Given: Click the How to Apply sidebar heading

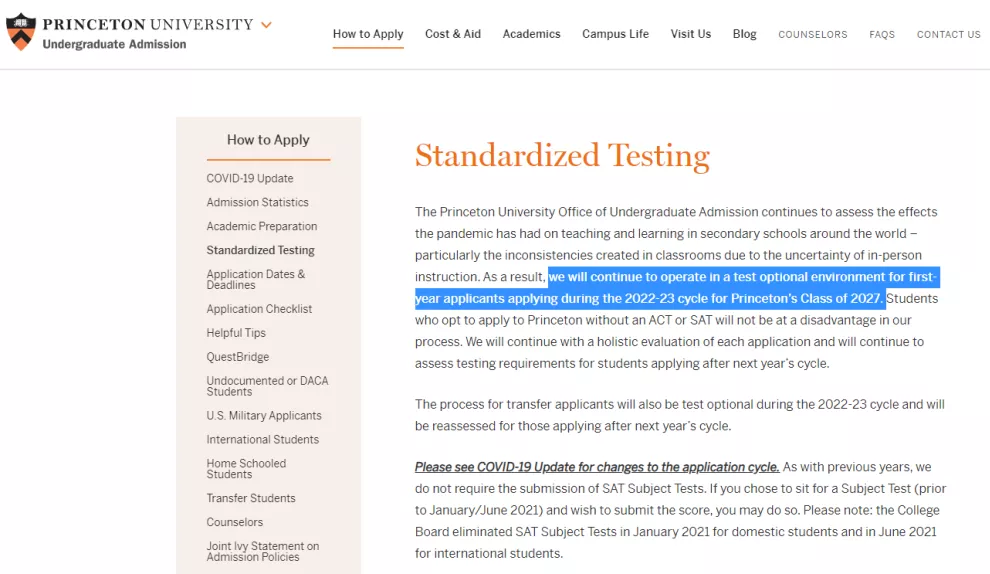Looking at the screenshot, I should [268, 140].
